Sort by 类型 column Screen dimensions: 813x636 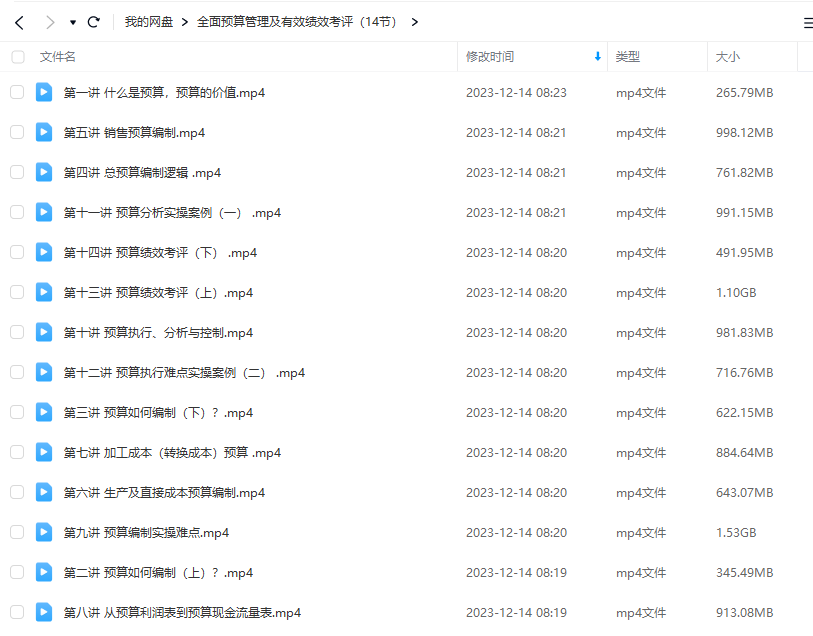coord(627,57)
